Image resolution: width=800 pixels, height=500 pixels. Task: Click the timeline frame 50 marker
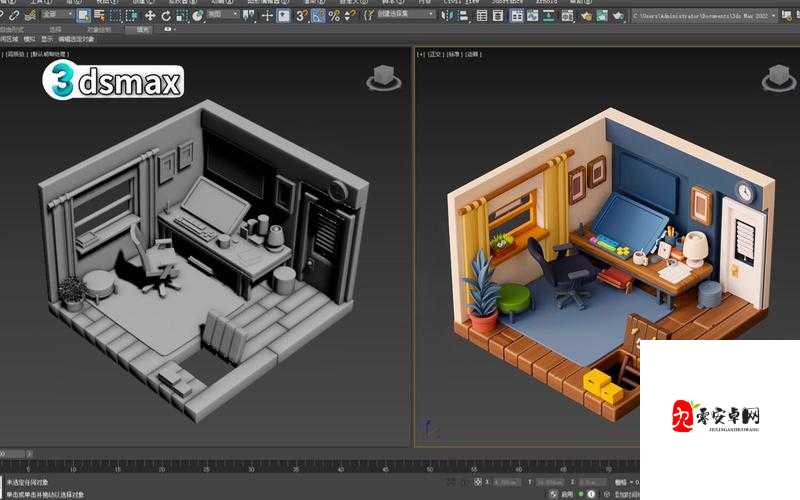pyautogui.click(x=430, y=469)
